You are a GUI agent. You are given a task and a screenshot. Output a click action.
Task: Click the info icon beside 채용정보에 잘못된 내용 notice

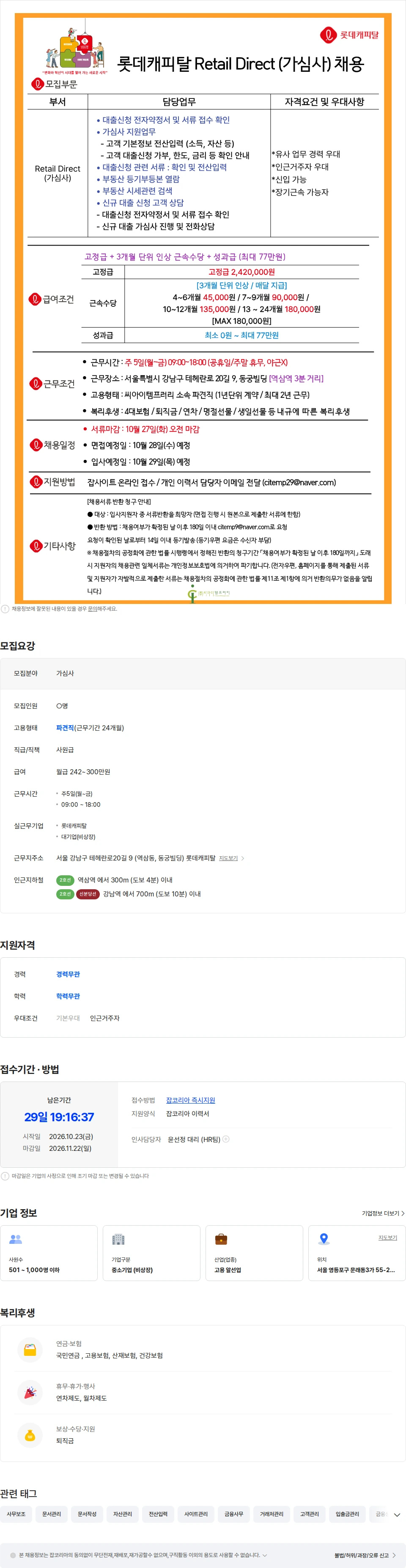coord(5,609)
